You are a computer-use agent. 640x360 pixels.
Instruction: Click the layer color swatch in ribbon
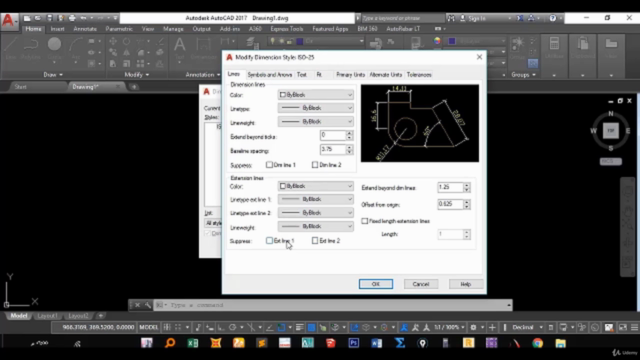click(300, 41)
